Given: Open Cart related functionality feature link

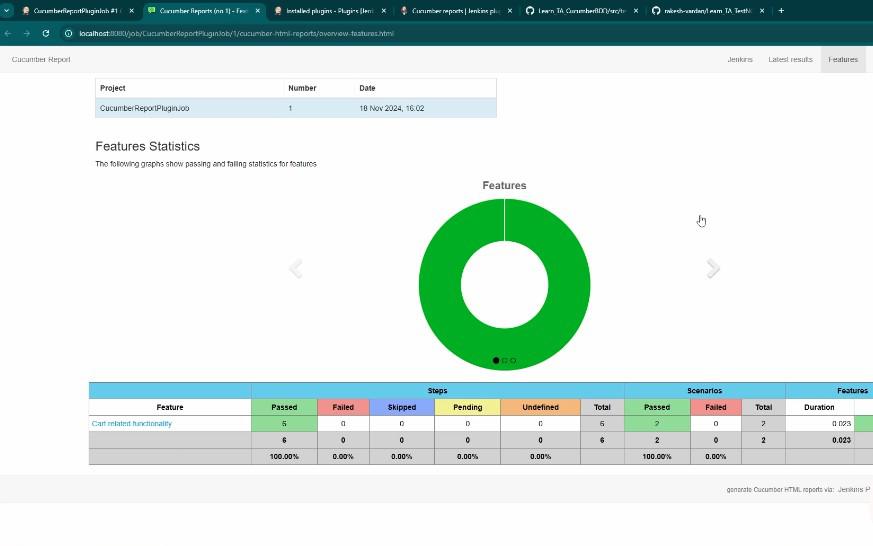Looking at the screenshot, I should point(132,424).
